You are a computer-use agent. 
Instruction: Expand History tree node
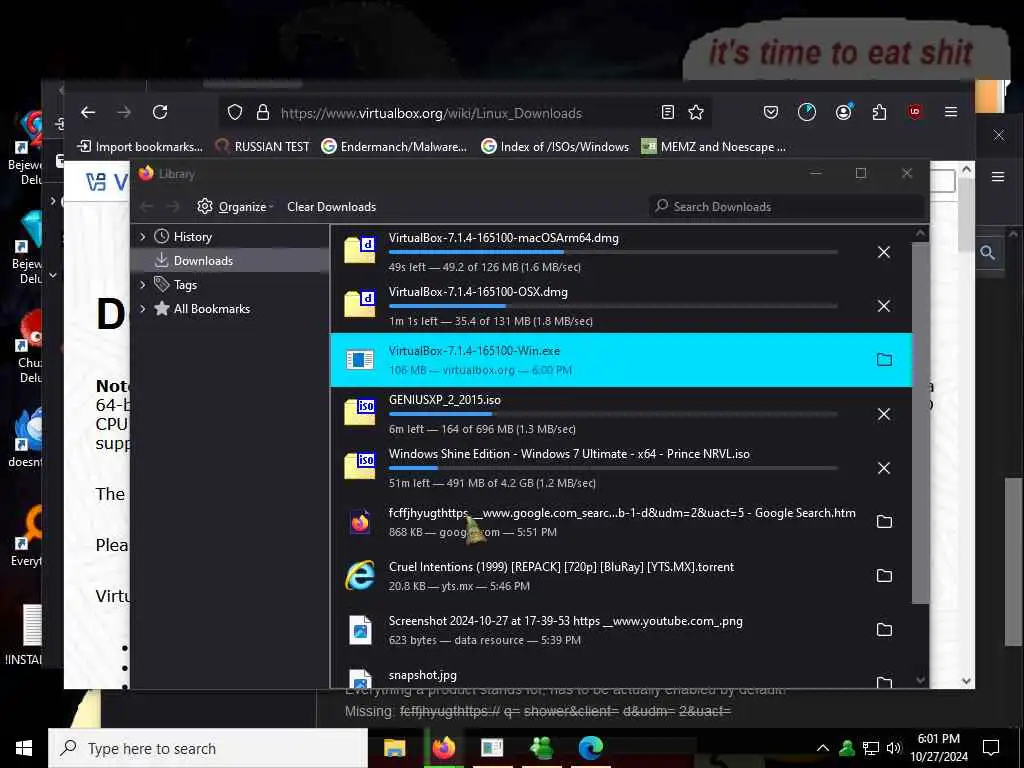(143, 236)
